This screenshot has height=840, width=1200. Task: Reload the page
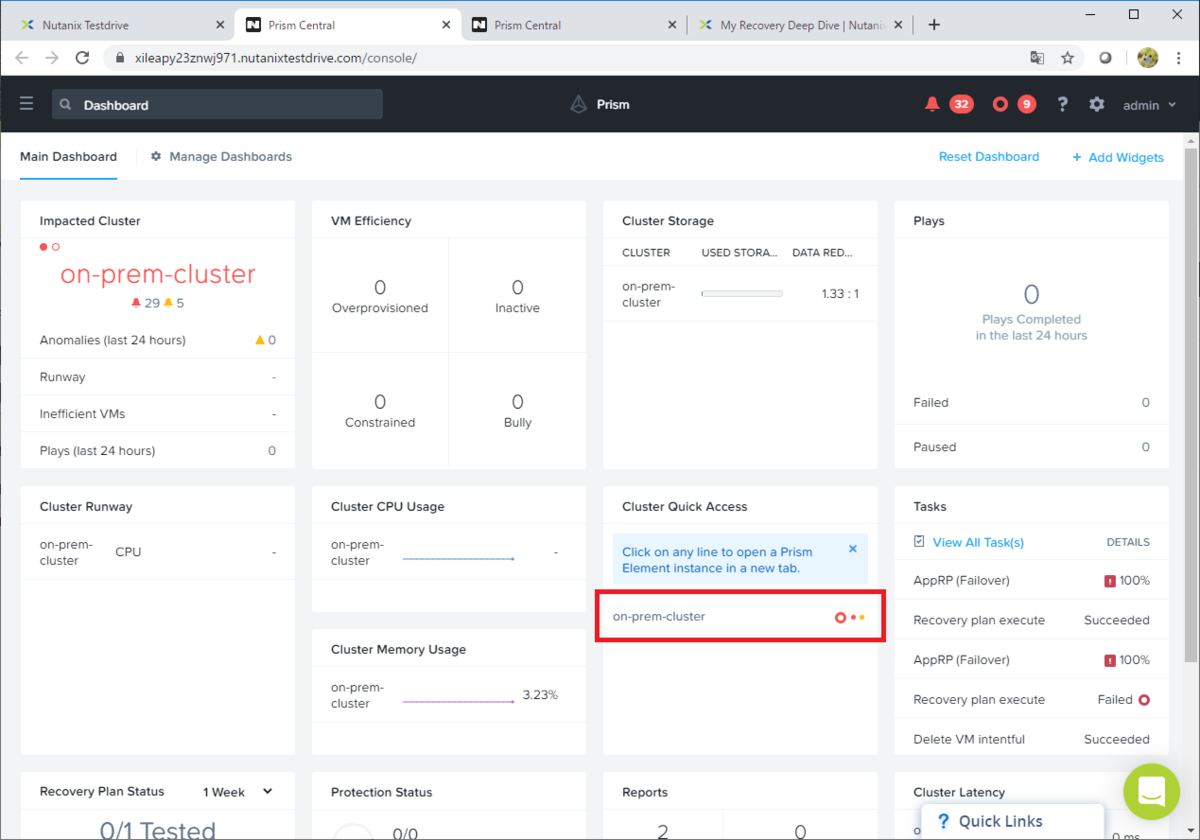click(82, 58)
